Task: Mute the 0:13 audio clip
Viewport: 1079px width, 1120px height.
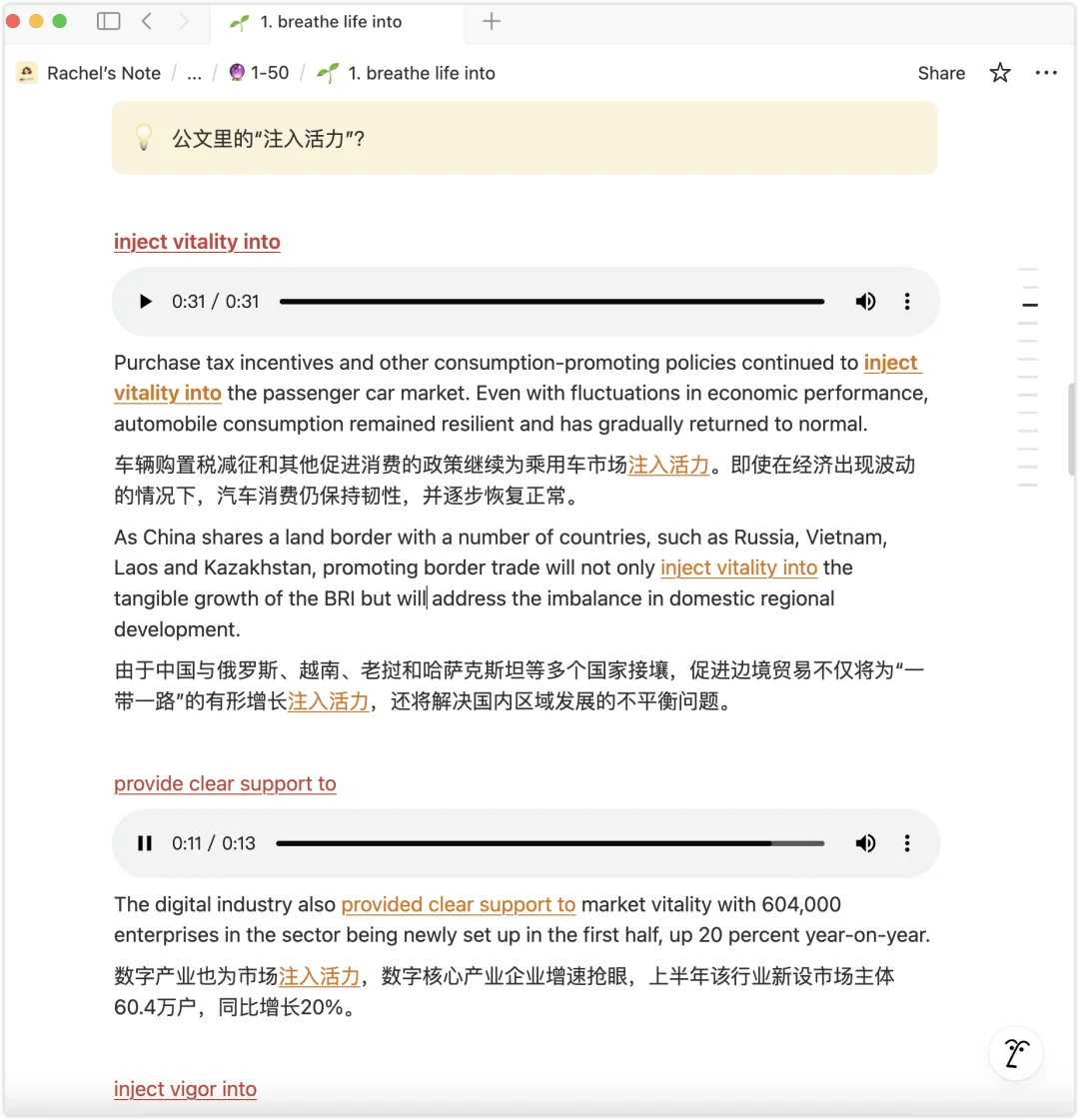Action: pyautogui.click(x=865, y=843)
